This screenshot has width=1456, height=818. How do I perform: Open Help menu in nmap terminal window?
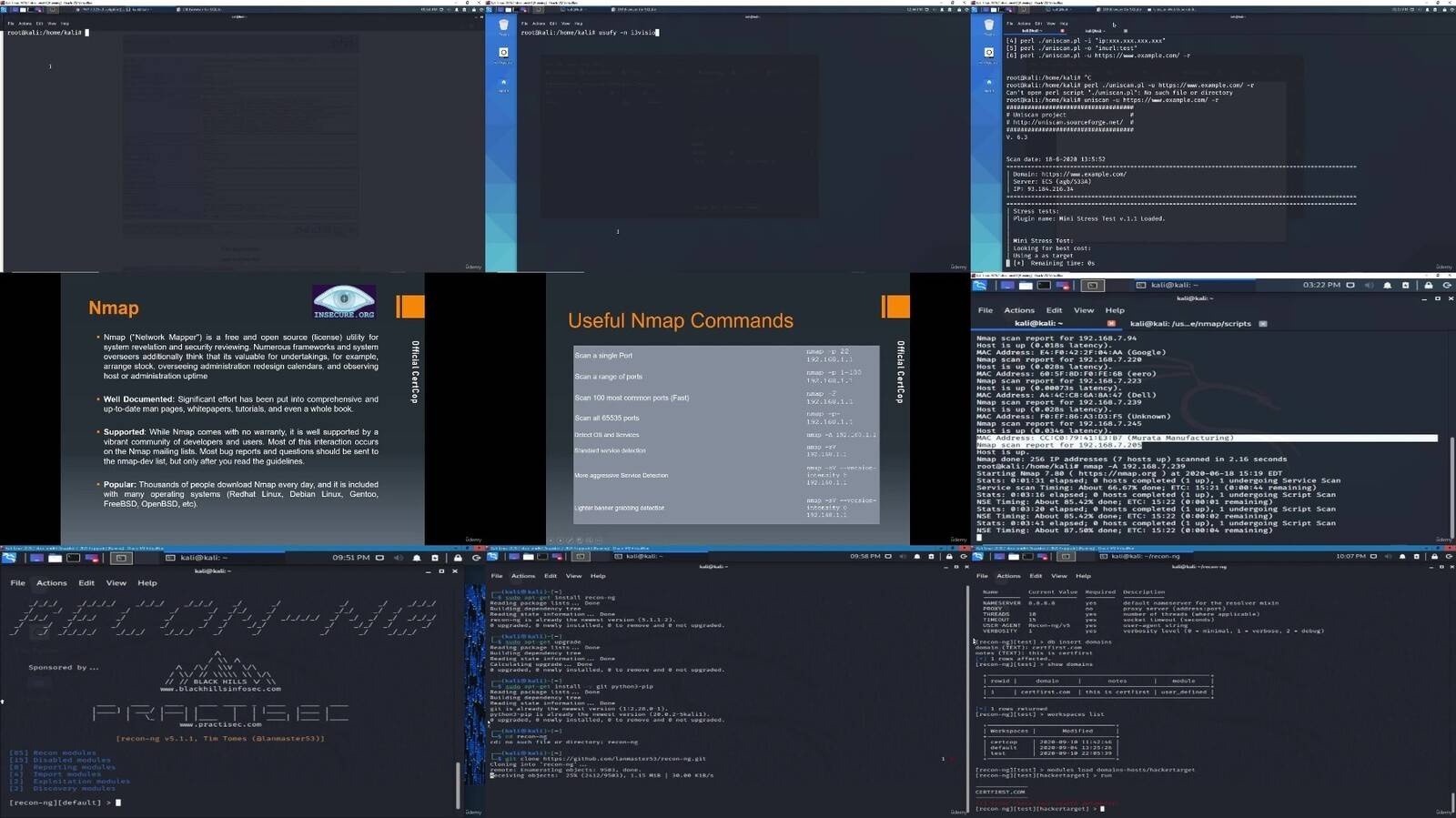pyautogui.click(x=1115, y=310)
